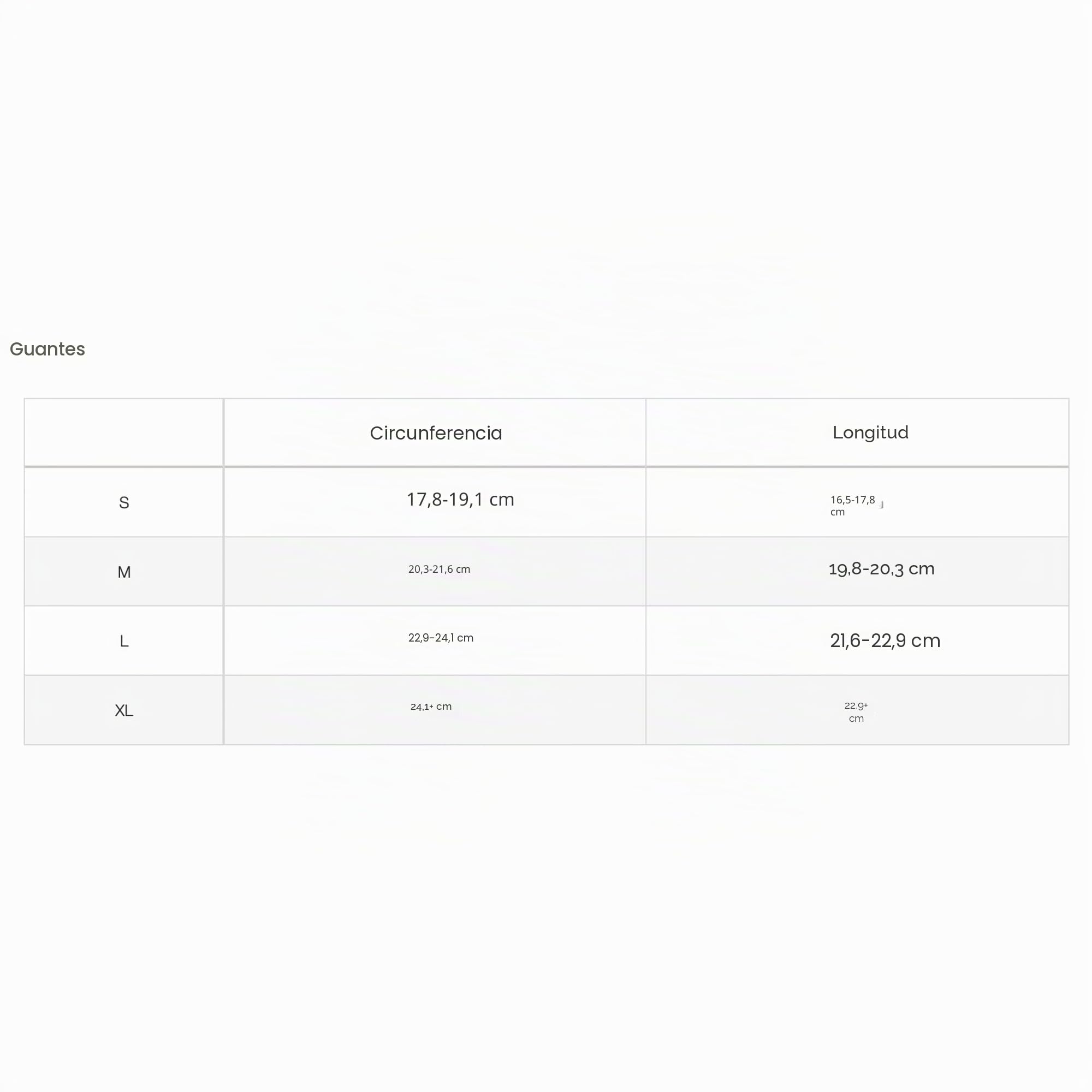1092x1092 pixels.
Task: Click the S size row label
Action: click(x=124, y=502)
